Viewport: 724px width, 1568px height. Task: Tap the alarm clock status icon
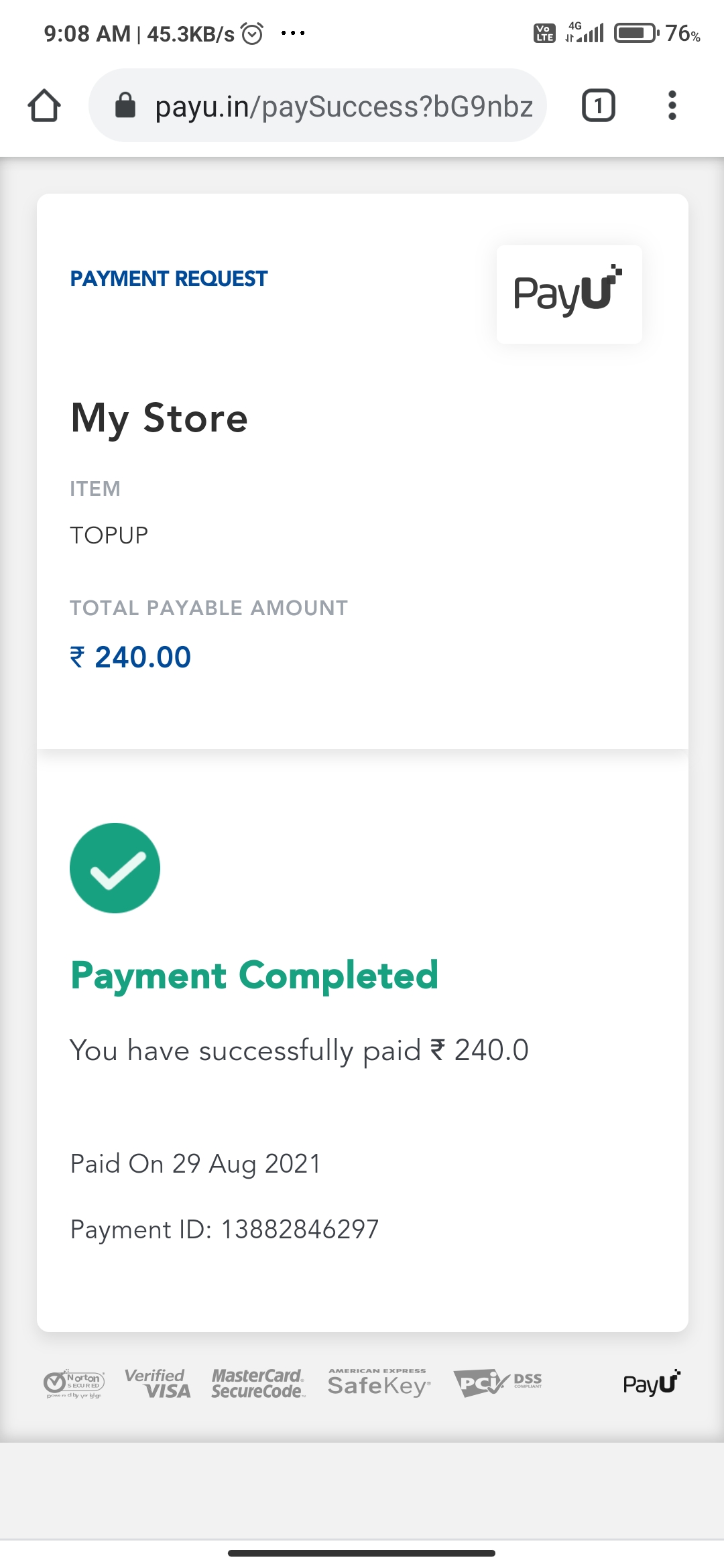252,33
